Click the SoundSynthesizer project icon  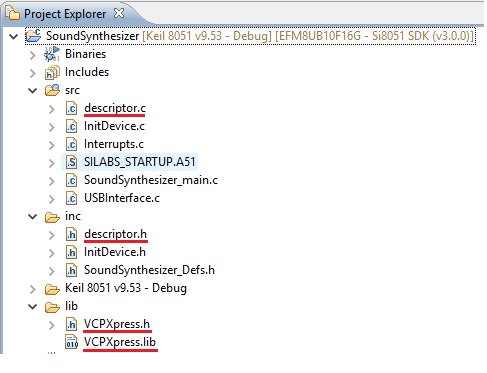tap(34, 36)
